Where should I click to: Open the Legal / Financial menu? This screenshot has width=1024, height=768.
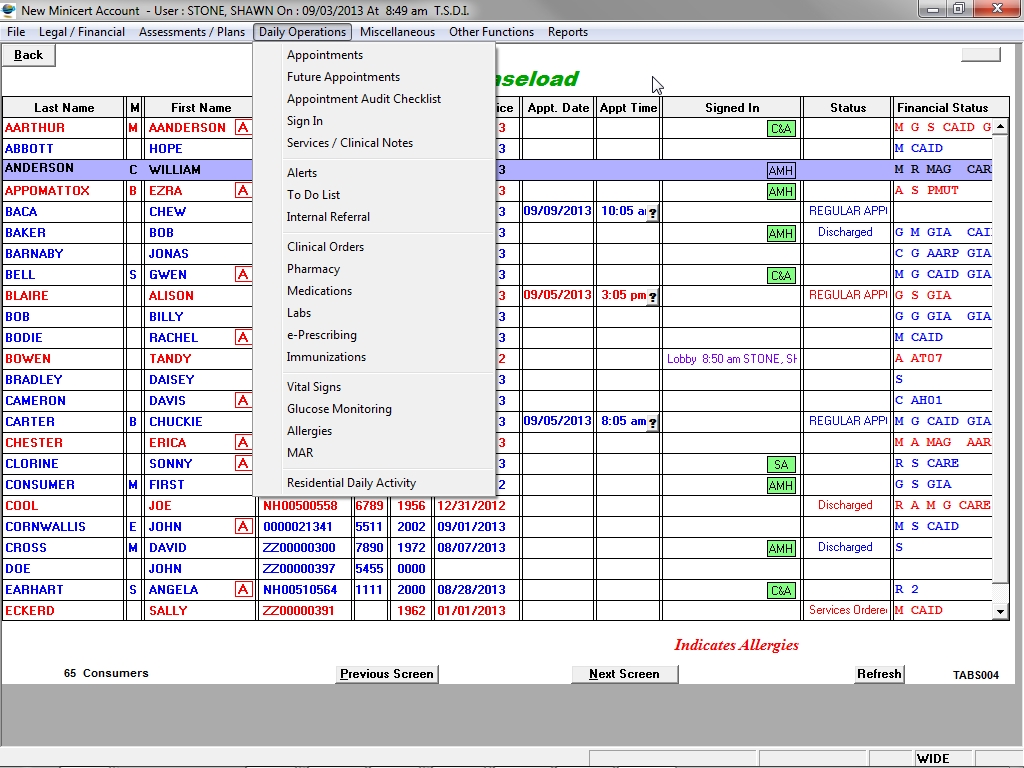82,32
